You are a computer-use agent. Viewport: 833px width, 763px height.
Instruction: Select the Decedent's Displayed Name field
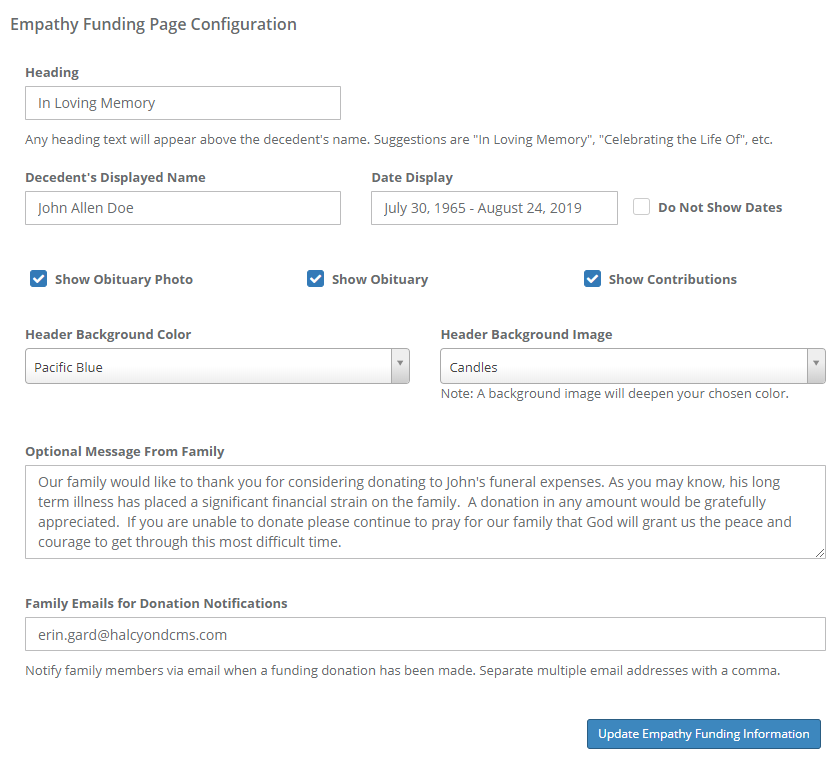click(182, 208)
